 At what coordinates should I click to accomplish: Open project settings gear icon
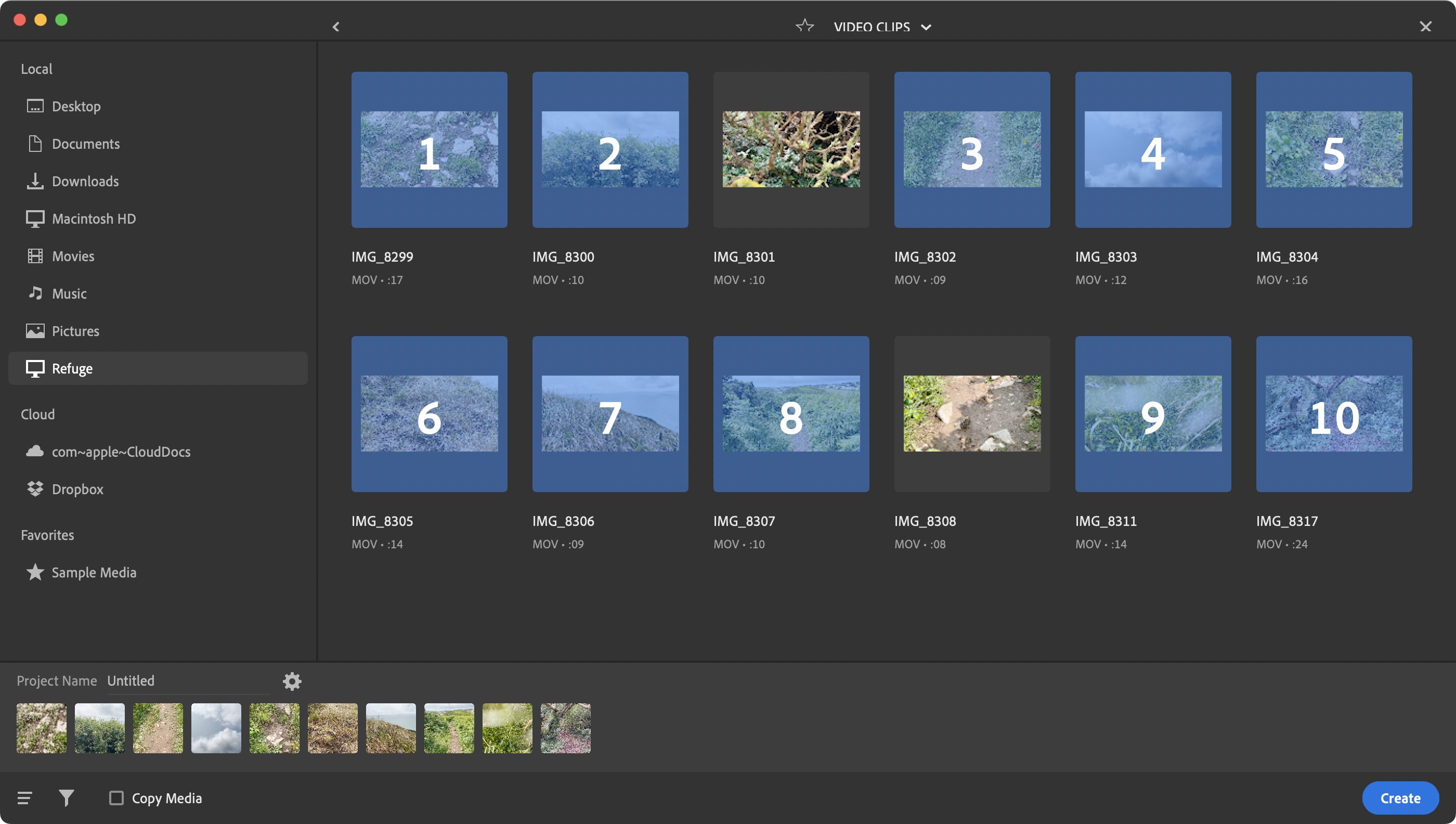point(292,681)
